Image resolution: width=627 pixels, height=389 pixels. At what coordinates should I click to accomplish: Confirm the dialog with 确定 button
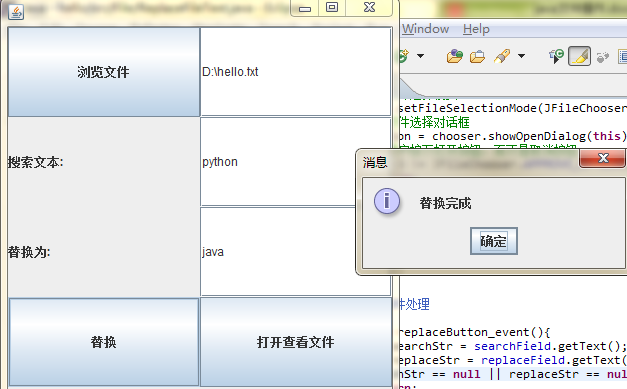[x=494, y=241]
